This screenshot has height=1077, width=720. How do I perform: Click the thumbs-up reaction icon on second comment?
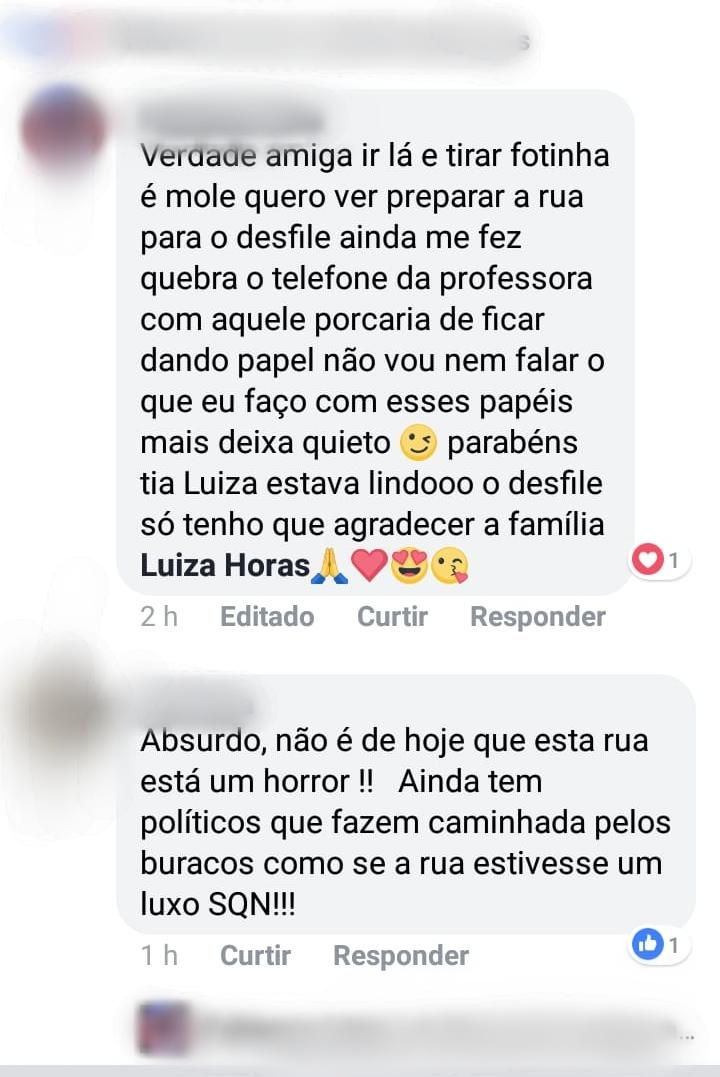click(x=647, y=944)
